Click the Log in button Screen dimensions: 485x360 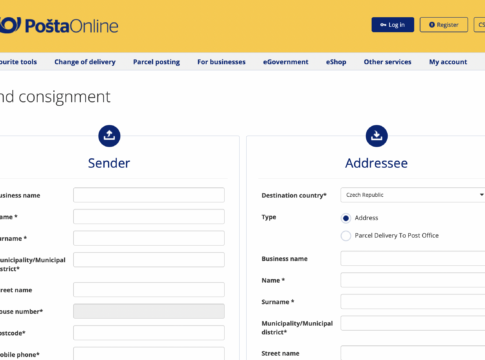pyautogui.click(x=393, y=25)
